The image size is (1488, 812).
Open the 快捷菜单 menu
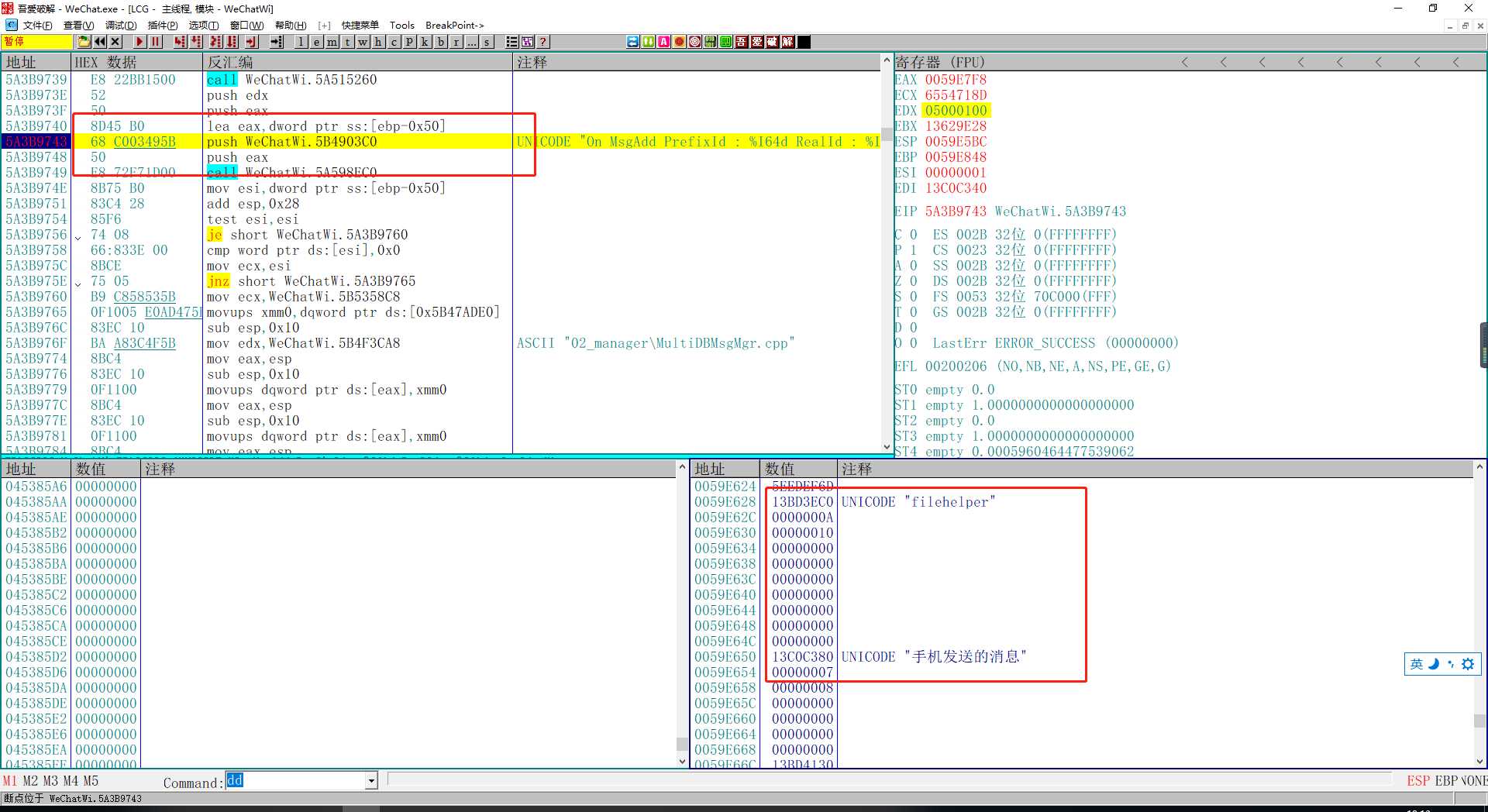click(360, 26)
